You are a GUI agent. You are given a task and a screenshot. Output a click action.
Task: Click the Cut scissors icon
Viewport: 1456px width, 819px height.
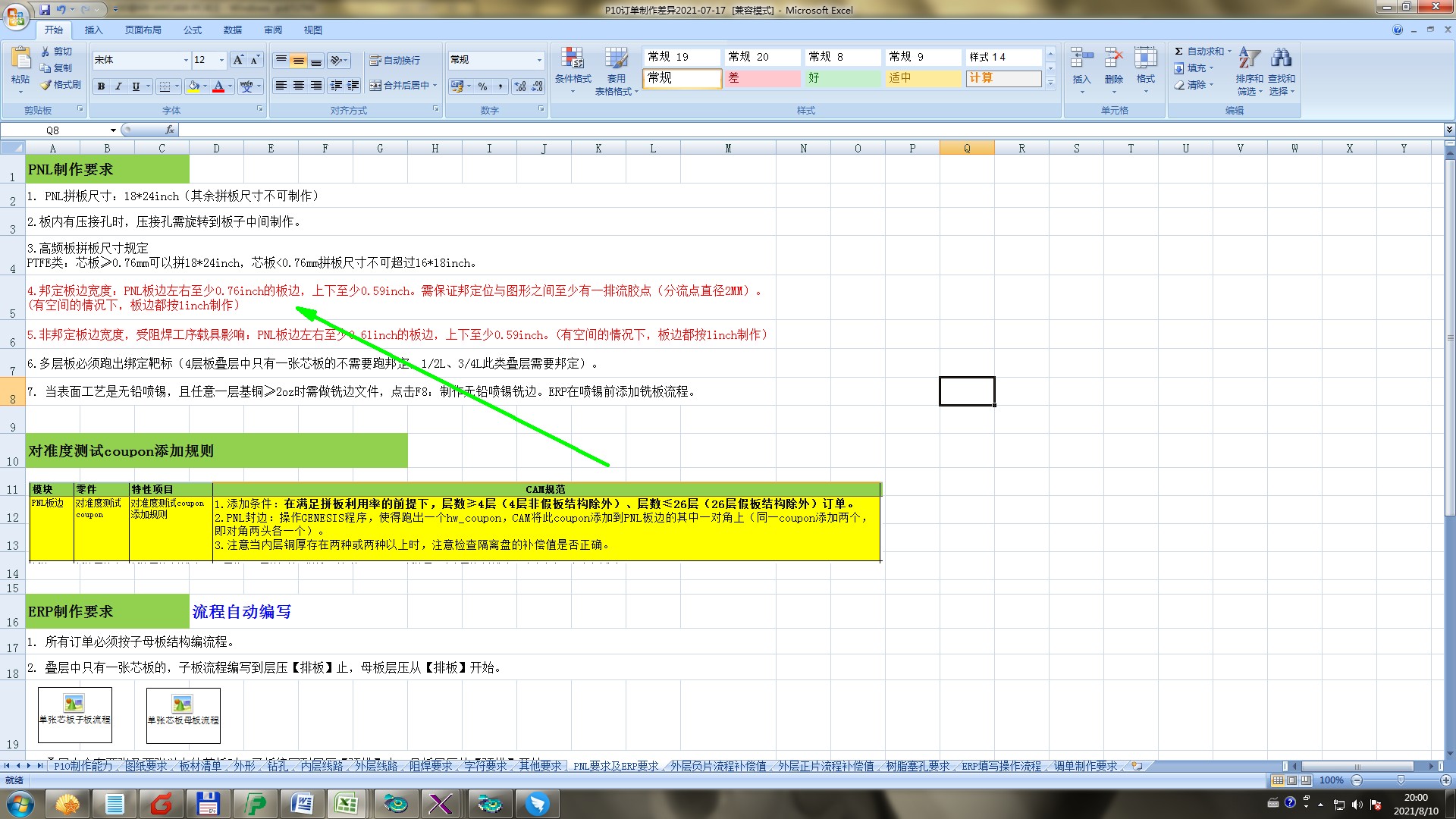[45, 52]
